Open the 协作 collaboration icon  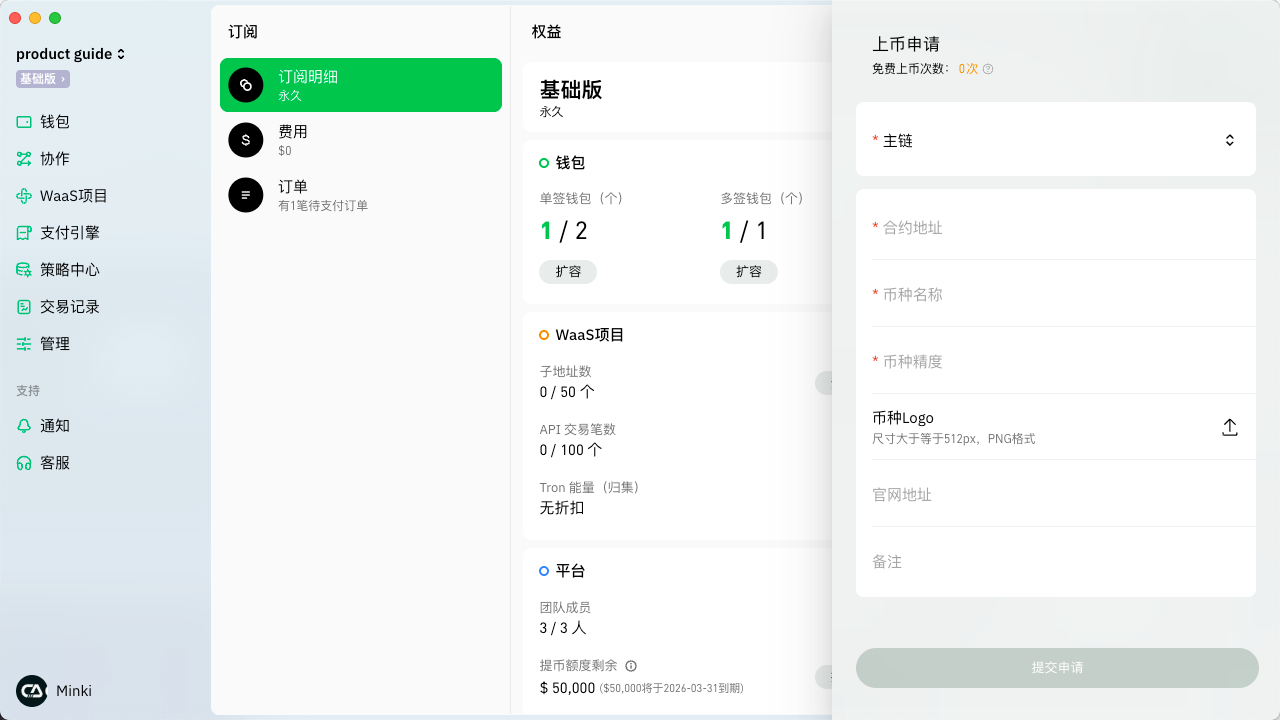(24, 159)
